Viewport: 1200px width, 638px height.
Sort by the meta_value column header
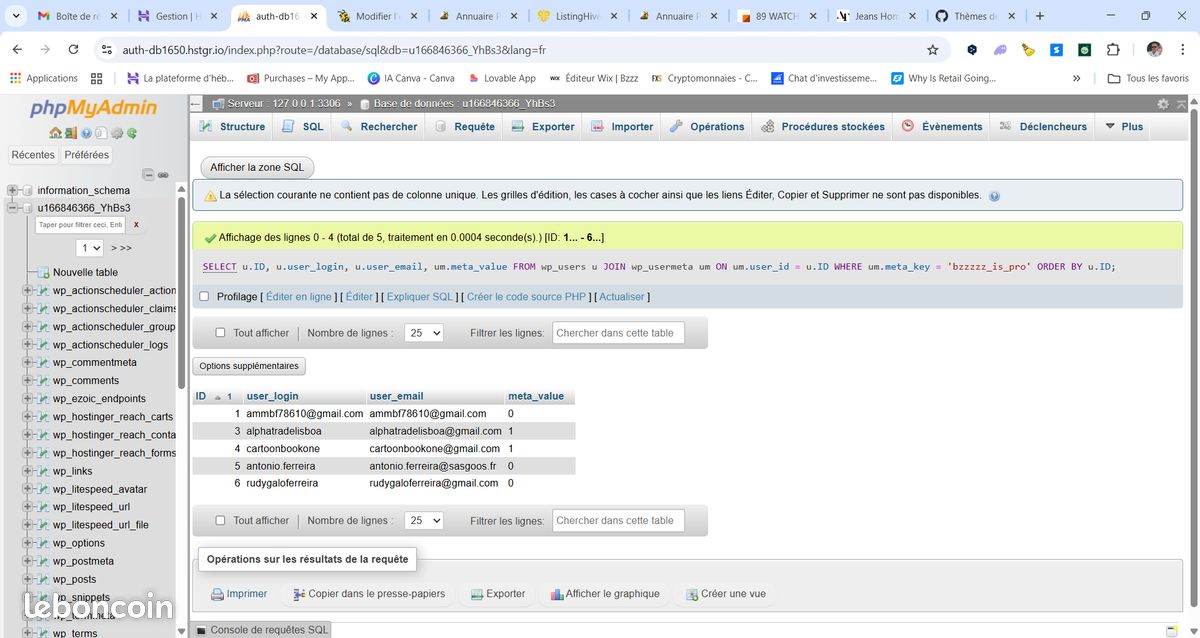[x=536, y=396]
